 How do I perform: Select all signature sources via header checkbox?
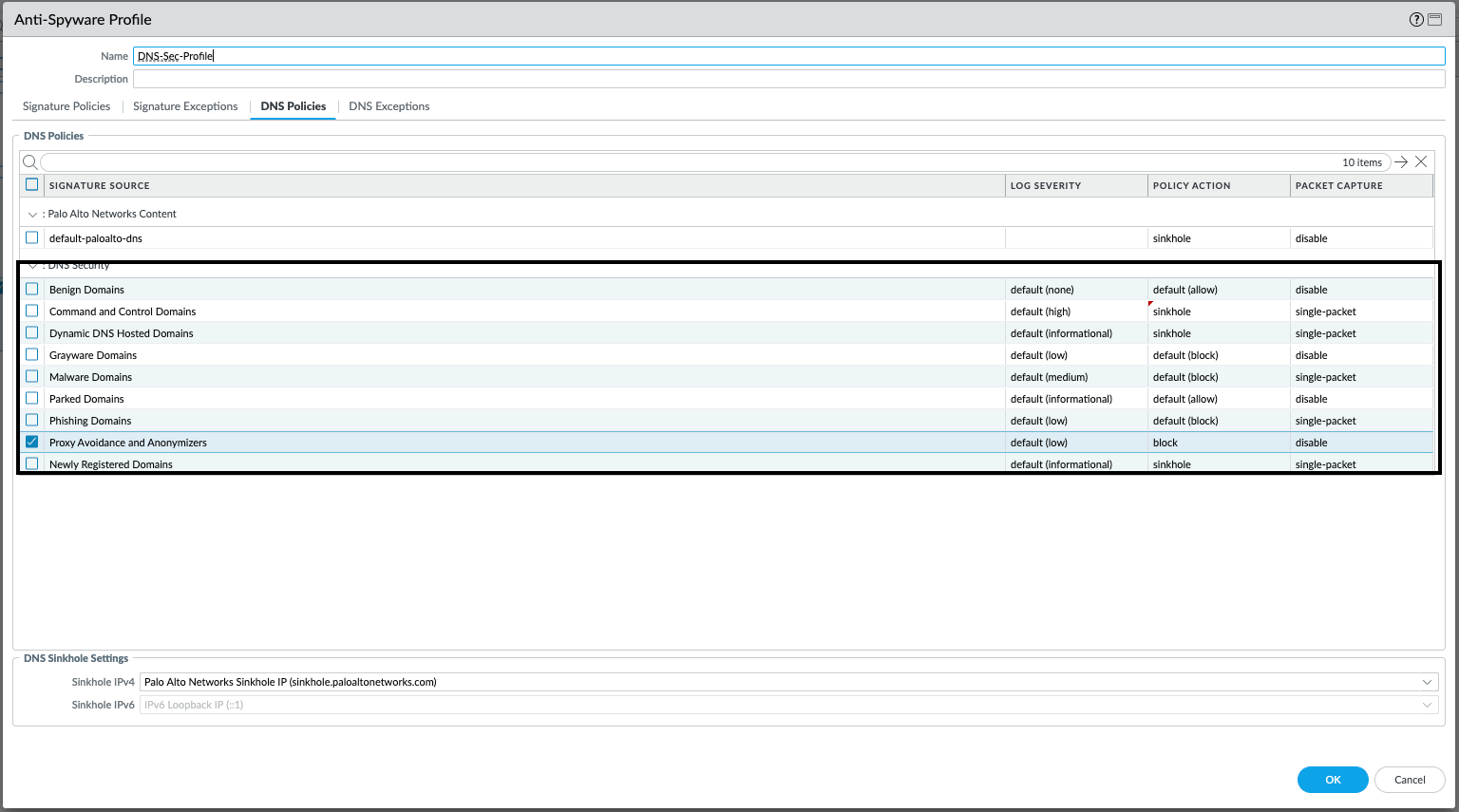[31, 184]
